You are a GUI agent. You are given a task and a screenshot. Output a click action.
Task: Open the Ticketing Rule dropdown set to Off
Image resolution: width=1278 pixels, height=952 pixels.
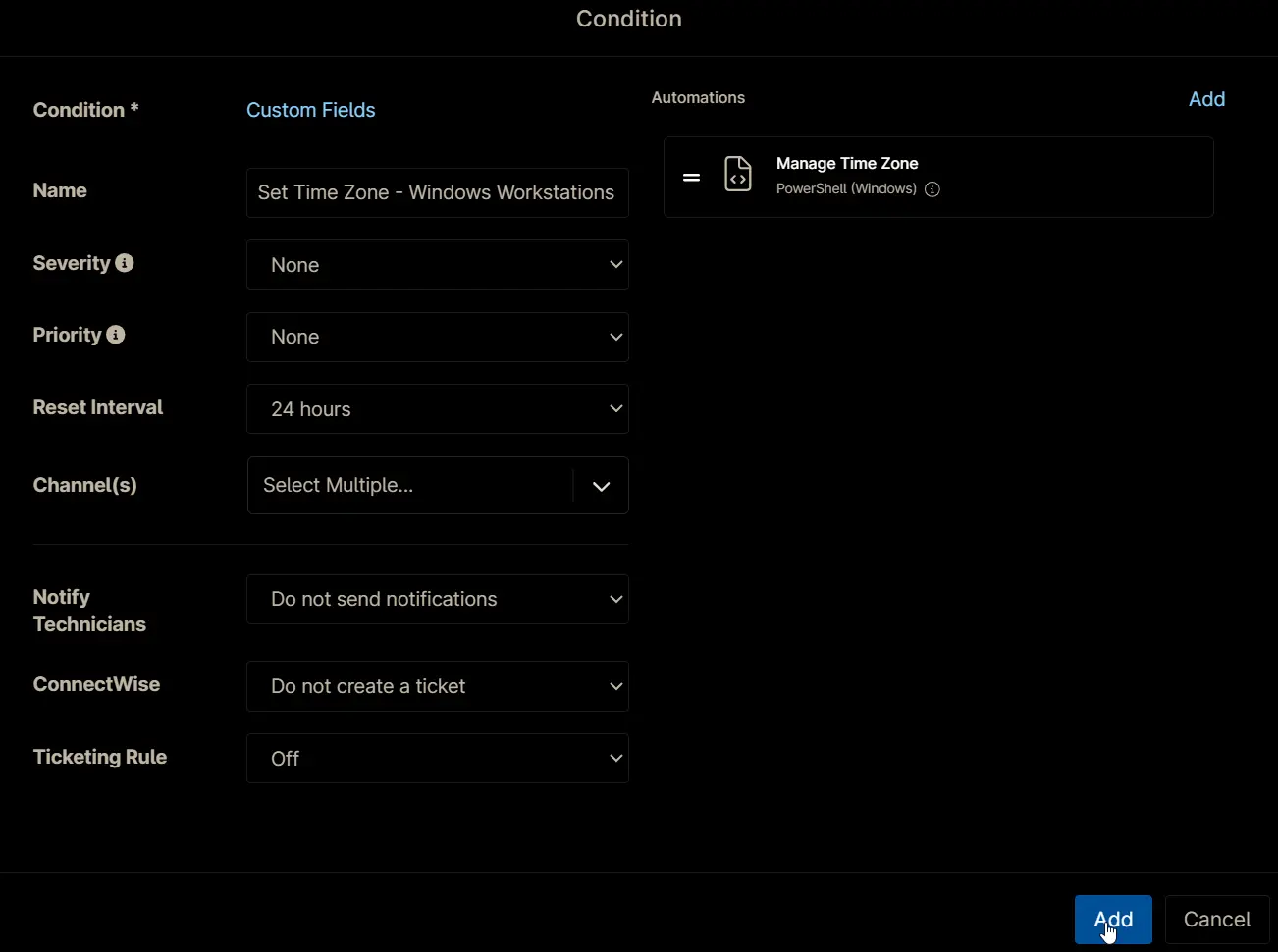pos(438,759)
